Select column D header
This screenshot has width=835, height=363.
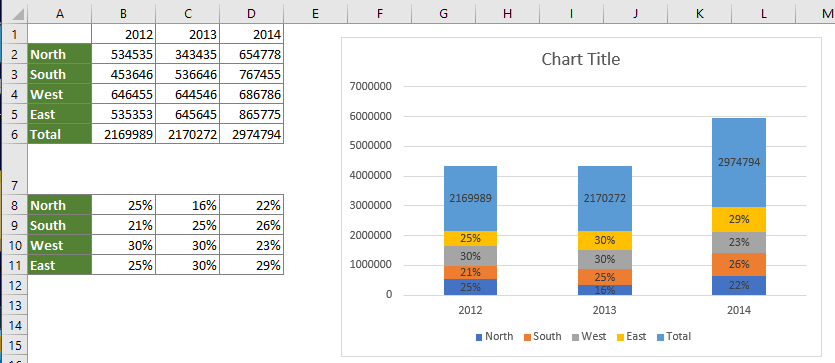pyautogui.click(x=251, y=14)
